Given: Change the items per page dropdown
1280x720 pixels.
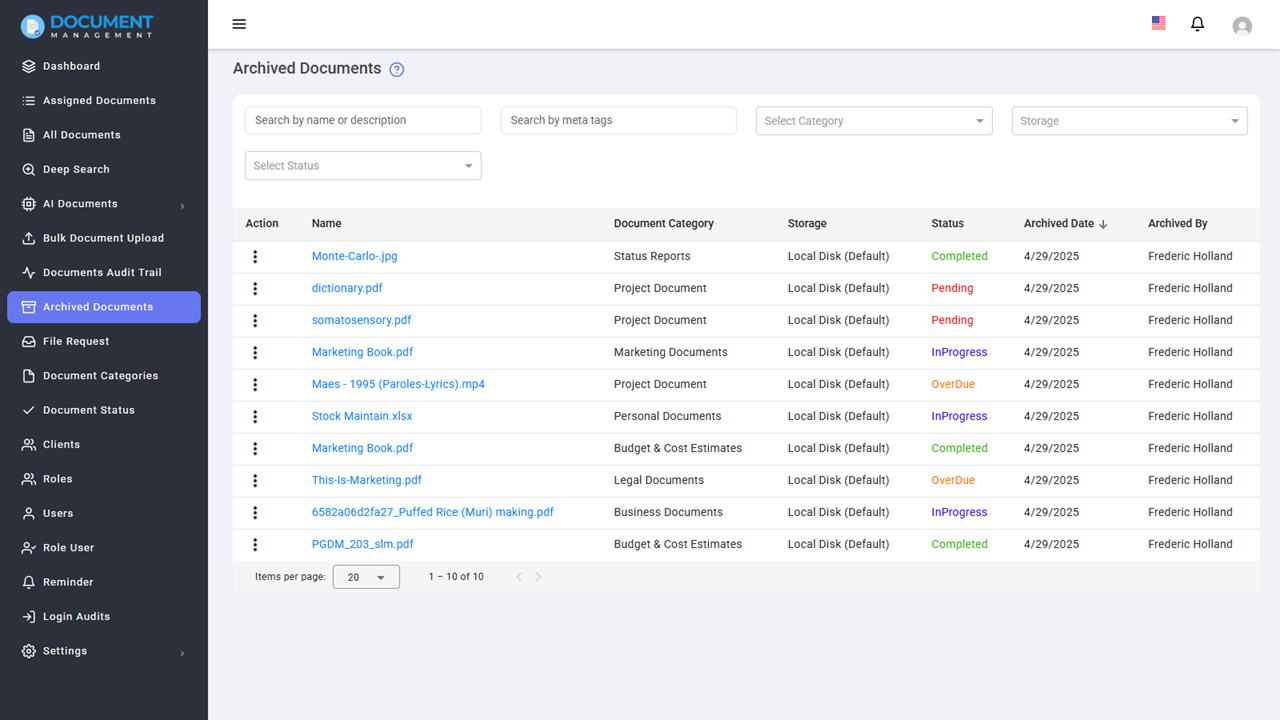Looking at the screenshot, I should (366, 577).
